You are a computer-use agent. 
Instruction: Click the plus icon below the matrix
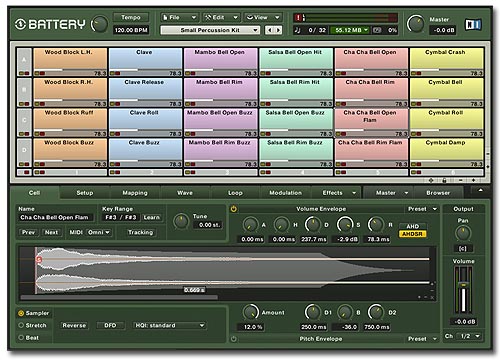[x=473, y=180]
